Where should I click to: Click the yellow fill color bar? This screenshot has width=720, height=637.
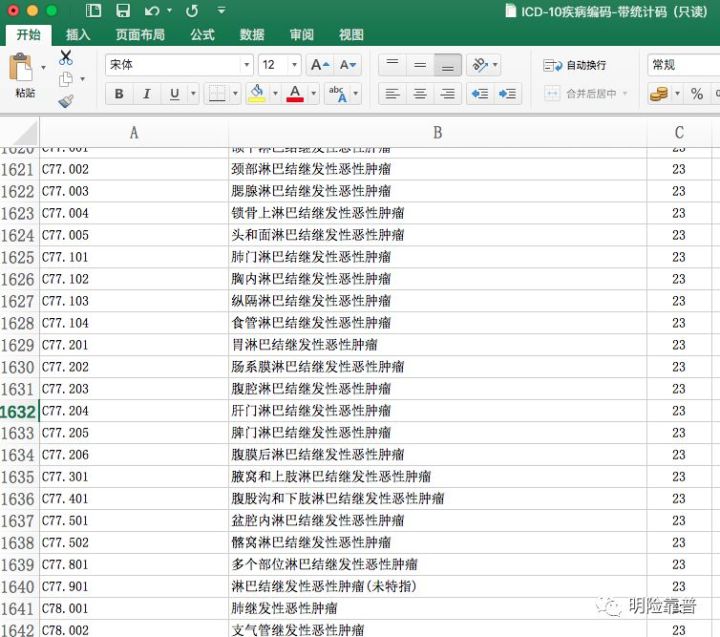pyautogui.click(x=257, y=100)
